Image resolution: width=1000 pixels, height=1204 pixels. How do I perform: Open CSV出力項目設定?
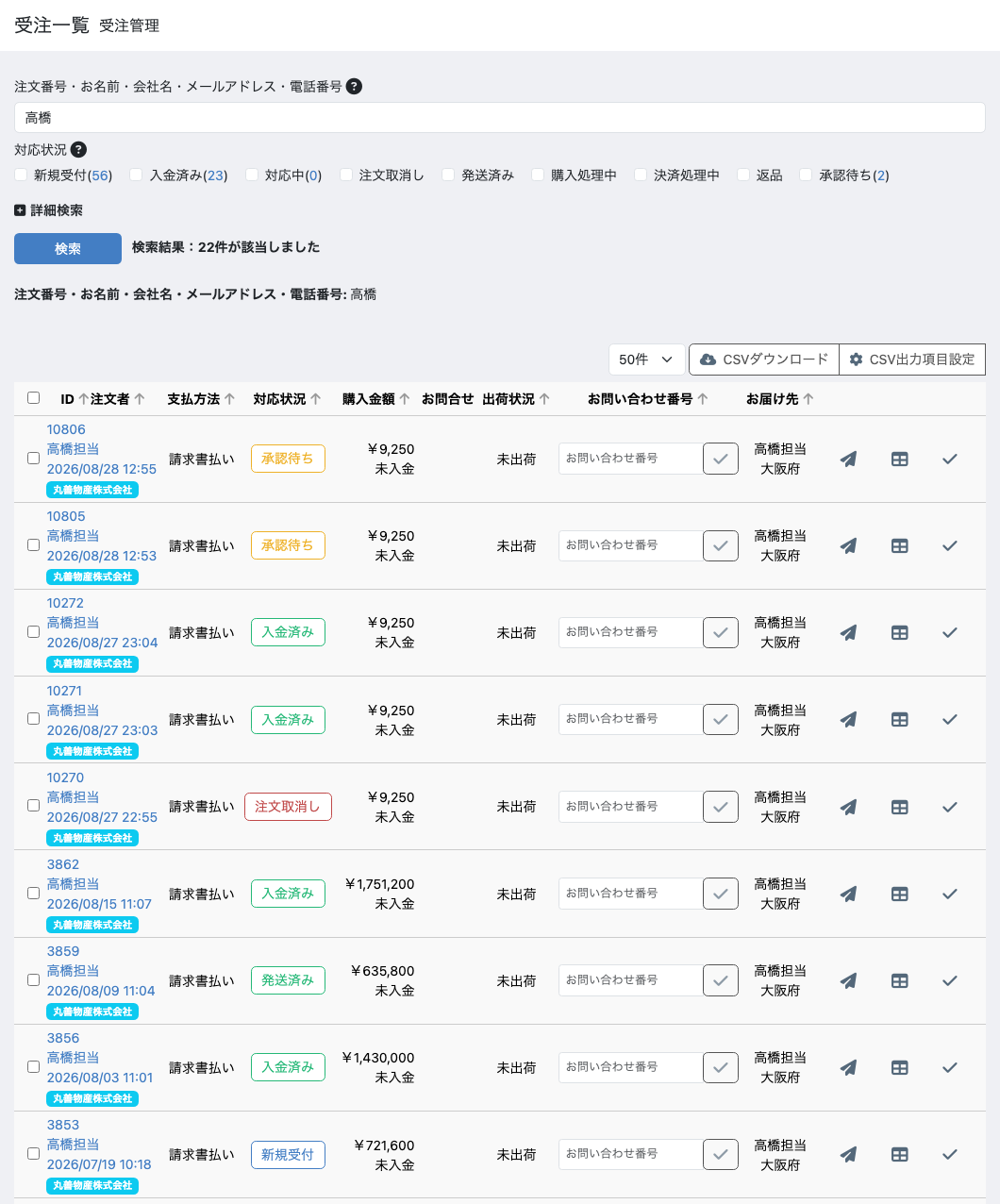[x=912, y=360]
